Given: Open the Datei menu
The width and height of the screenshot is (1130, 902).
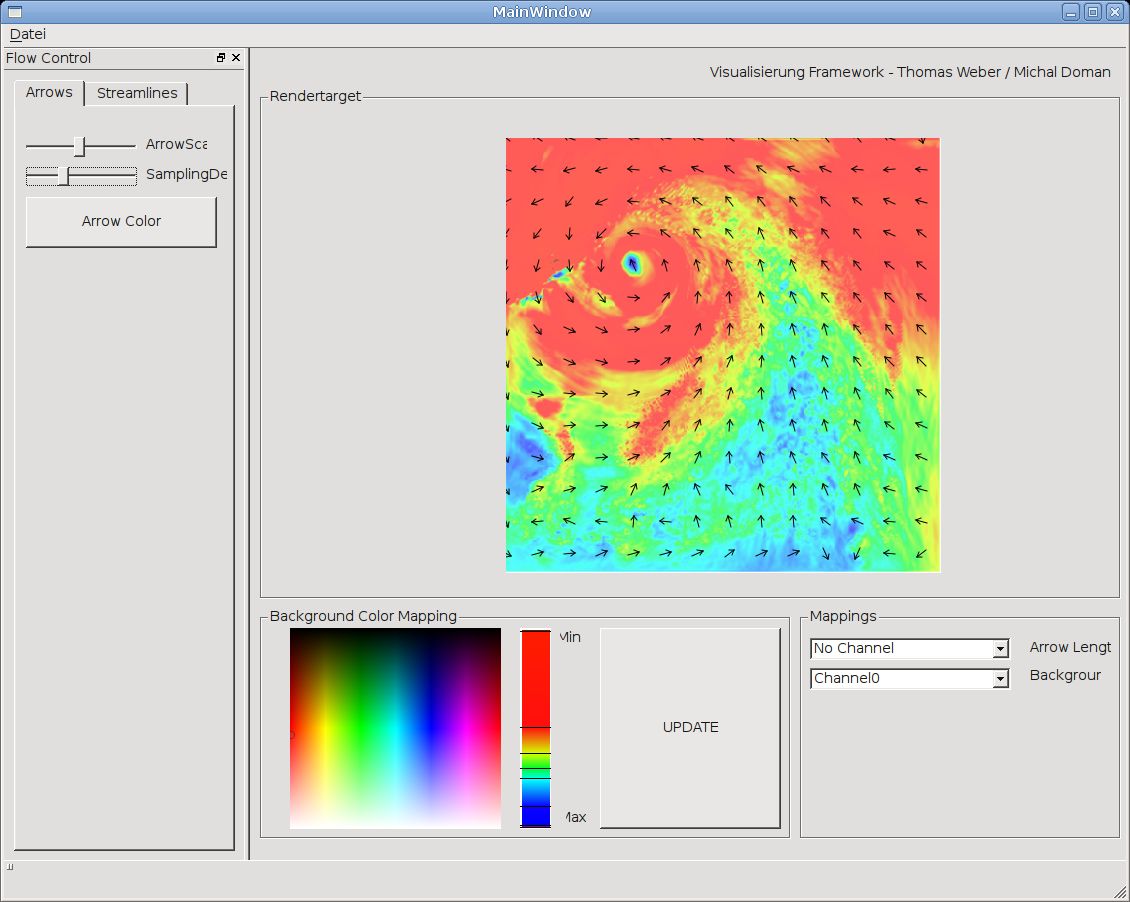Looking at the screenshot, I should (x=27, y=33).
